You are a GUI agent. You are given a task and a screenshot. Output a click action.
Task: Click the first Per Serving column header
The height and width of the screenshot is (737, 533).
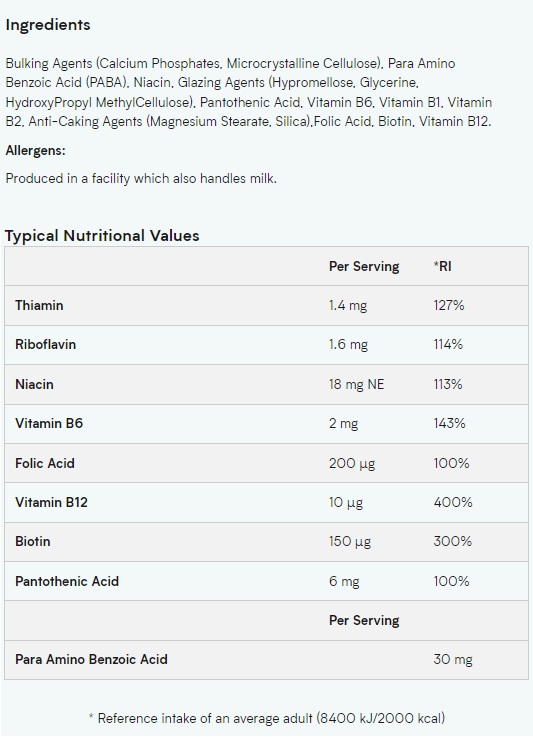pos(364,267)
